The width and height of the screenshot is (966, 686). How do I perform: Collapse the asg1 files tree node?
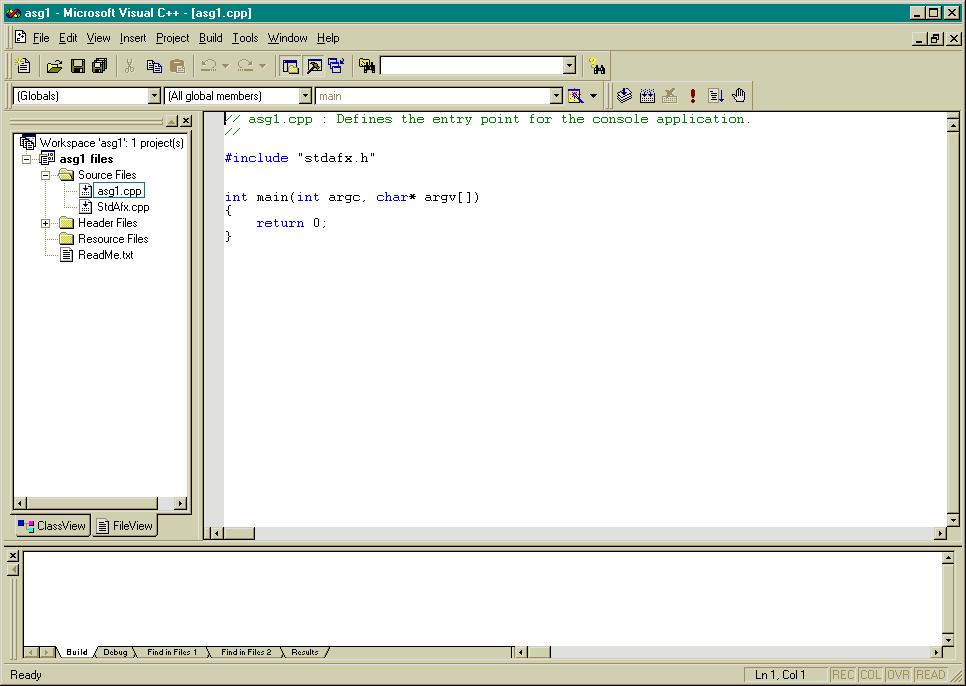pyautogui.click(x=26, y=159)
